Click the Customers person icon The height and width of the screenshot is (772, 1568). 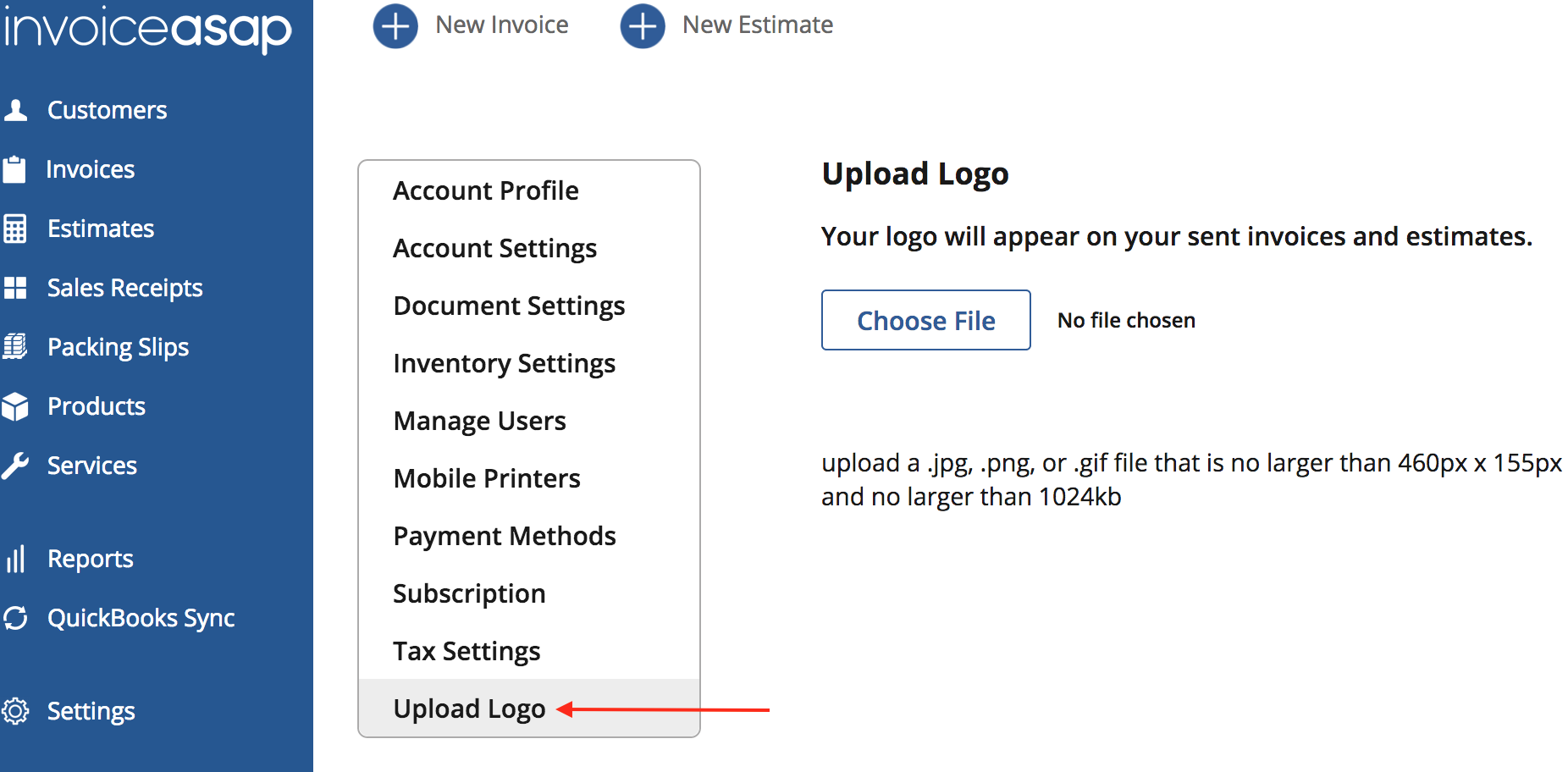[x=15, y=110]
